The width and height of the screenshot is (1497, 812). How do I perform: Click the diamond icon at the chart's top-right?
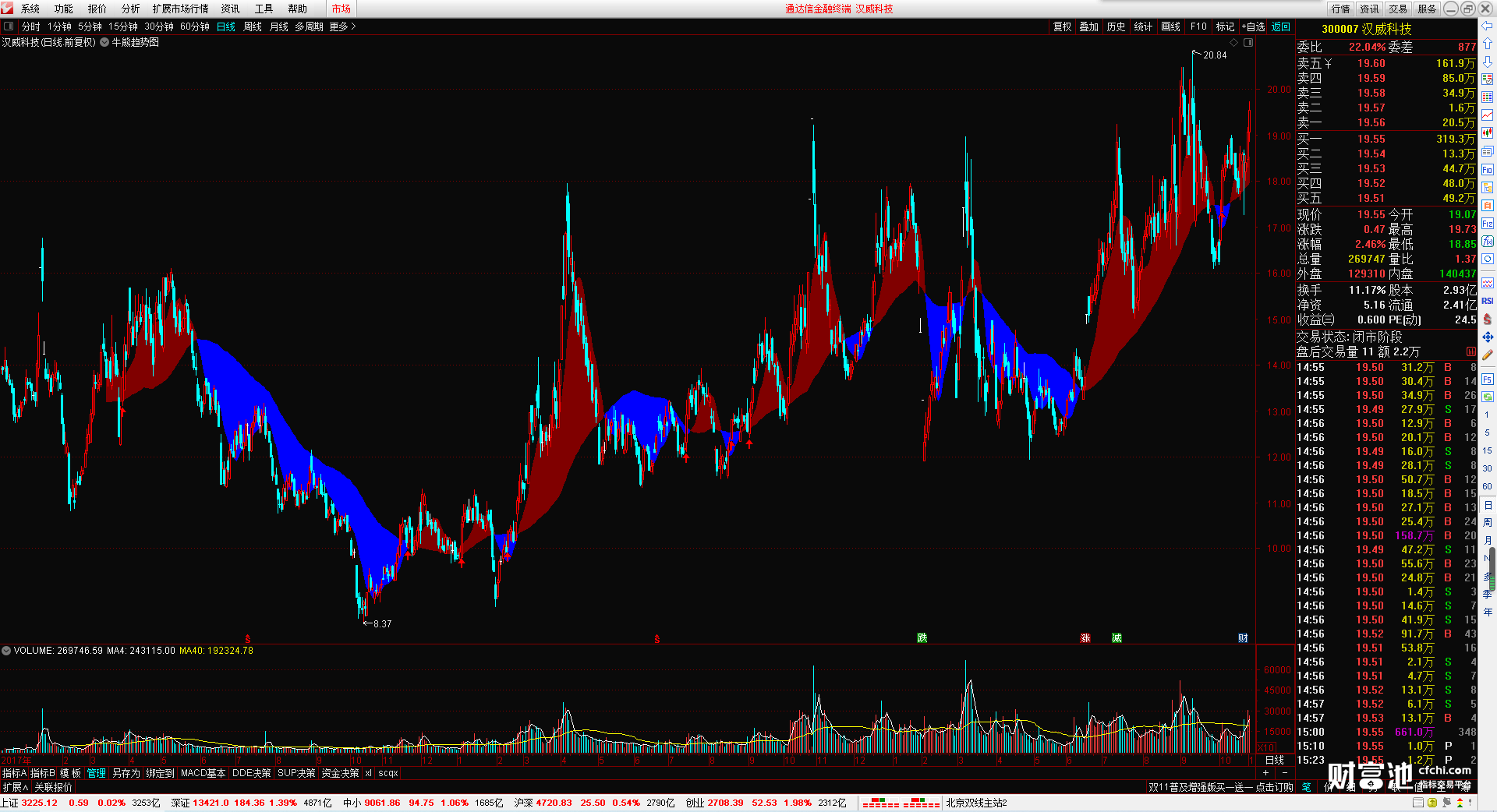1234,42
